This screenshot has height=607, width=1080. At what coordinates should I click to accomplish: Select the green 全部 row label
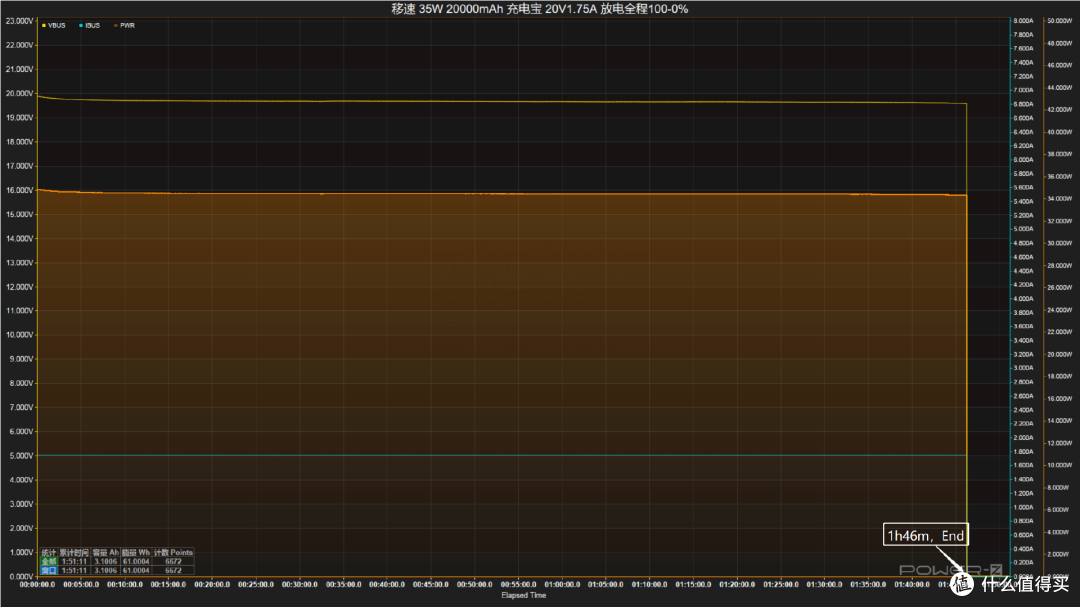click(48, 562)
